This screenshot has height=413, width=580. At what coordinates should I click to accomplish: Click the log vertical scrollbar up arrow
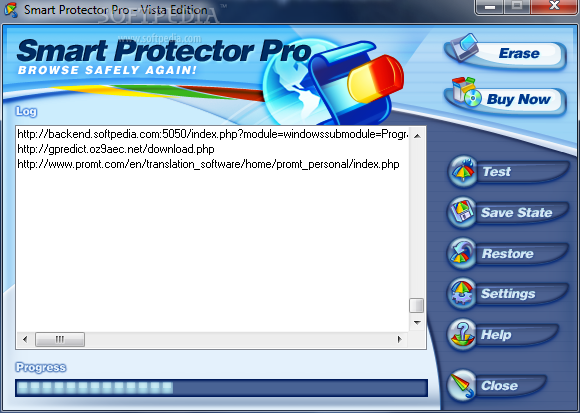417,136
